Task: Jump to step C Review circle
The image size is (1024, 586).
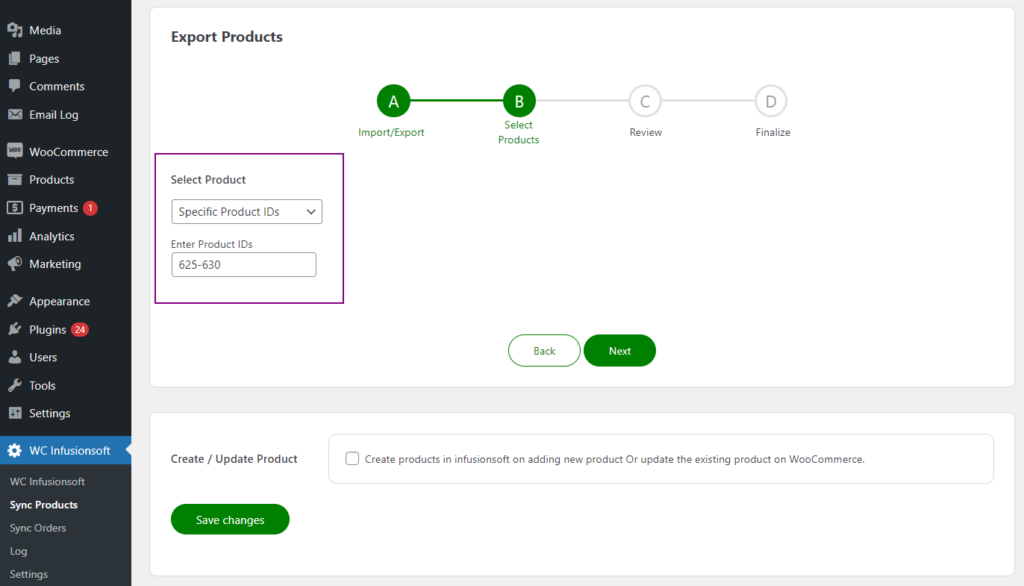Action: coord(645,101)
